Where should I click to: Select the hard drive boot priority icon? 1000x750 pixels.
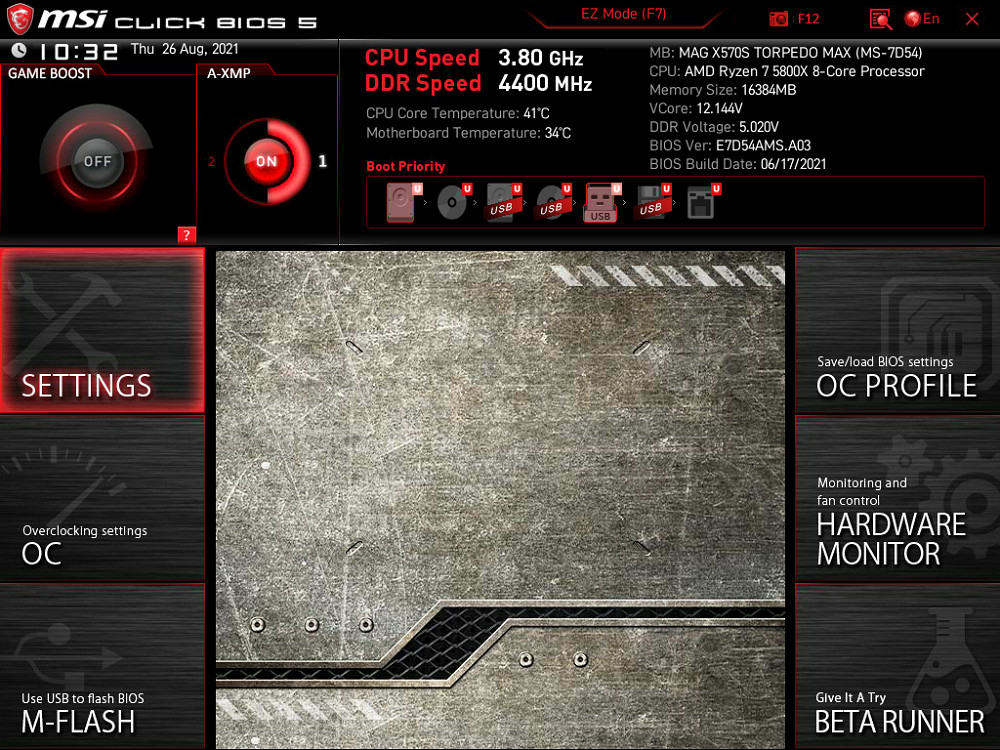(x=400, y=200)
